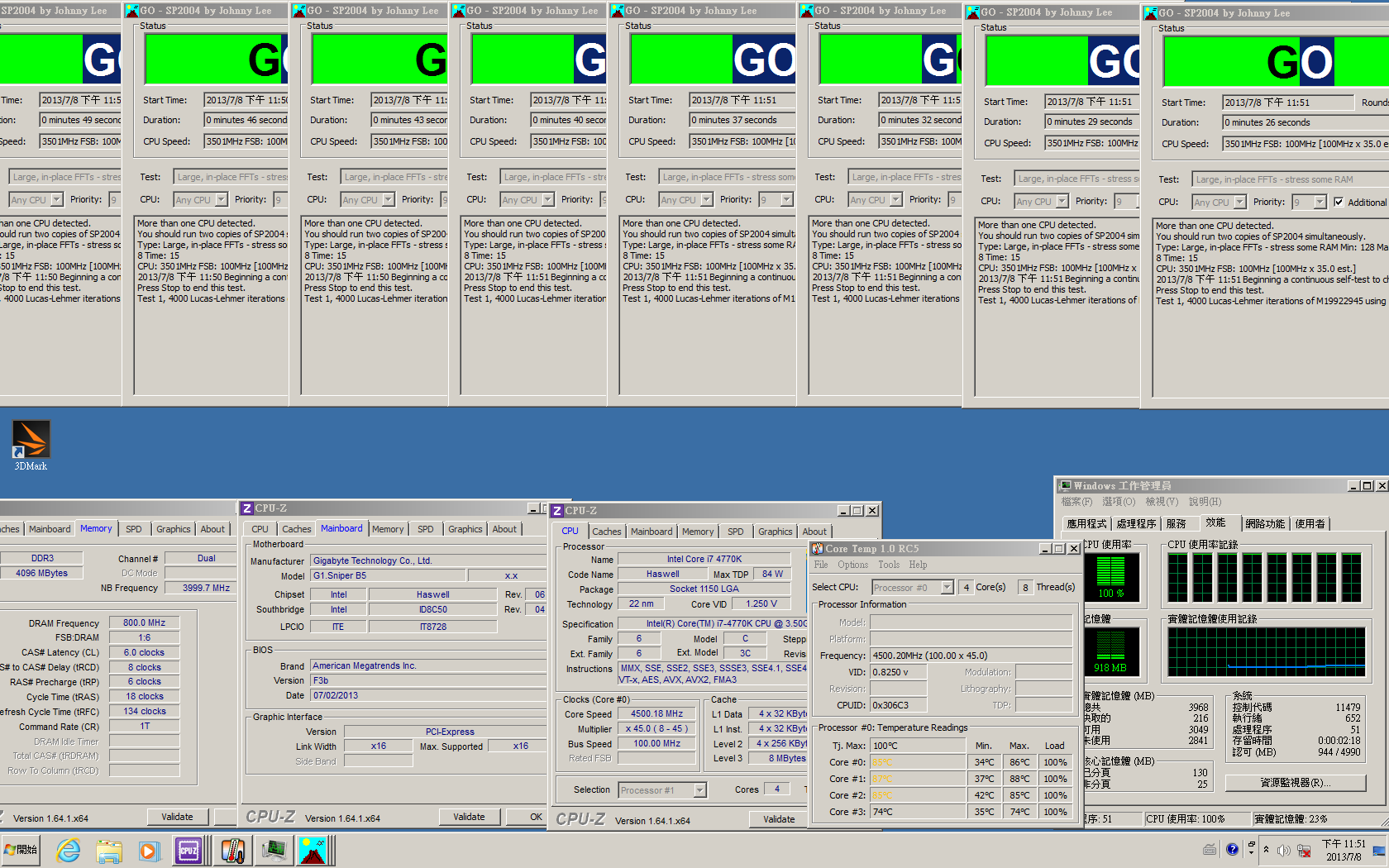This screenshot has width=1389, height=868.
Task: Click the Core Temp title bar icon
Action: [x=818, y=548]
